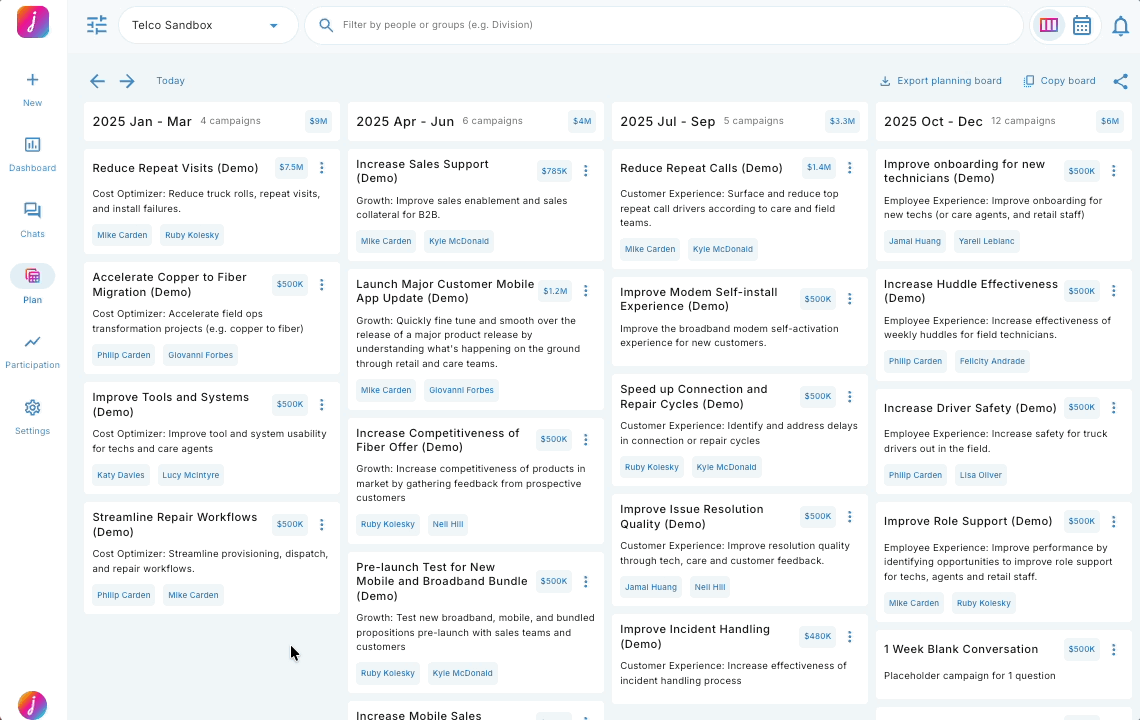This screenshot has width=1140, height=720.
Task: Open the Telco Sandbox workspace dropdown
Action: click(207, 25)
